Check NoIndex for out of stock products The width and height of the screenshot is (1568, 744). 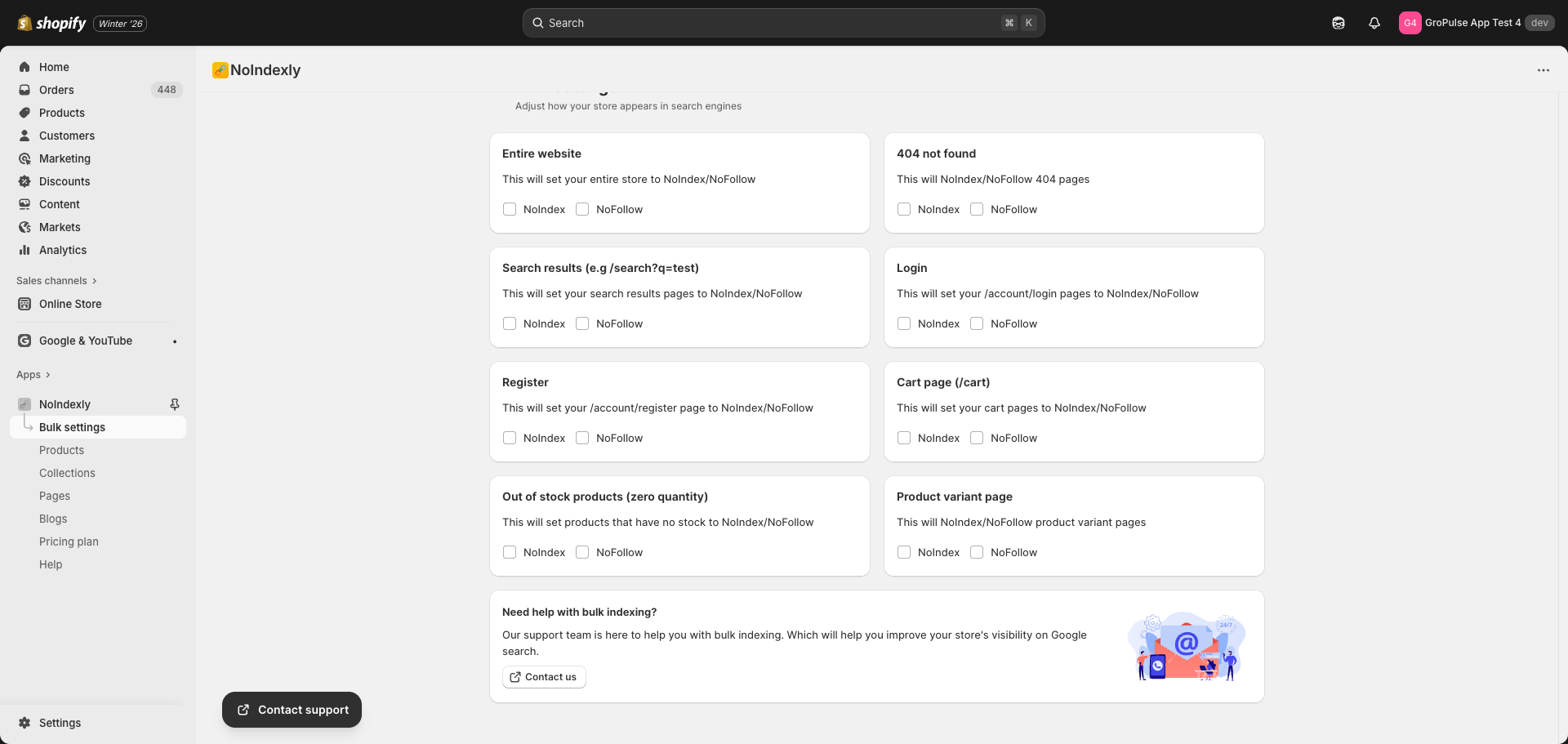click(x=509, y=552)
